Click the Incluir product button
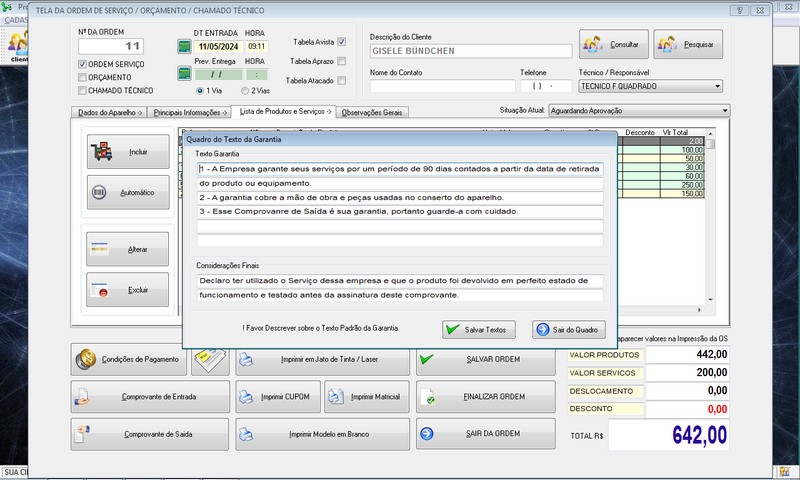The height and width of the screenshot is (480, 800). [x=128, y=151]
